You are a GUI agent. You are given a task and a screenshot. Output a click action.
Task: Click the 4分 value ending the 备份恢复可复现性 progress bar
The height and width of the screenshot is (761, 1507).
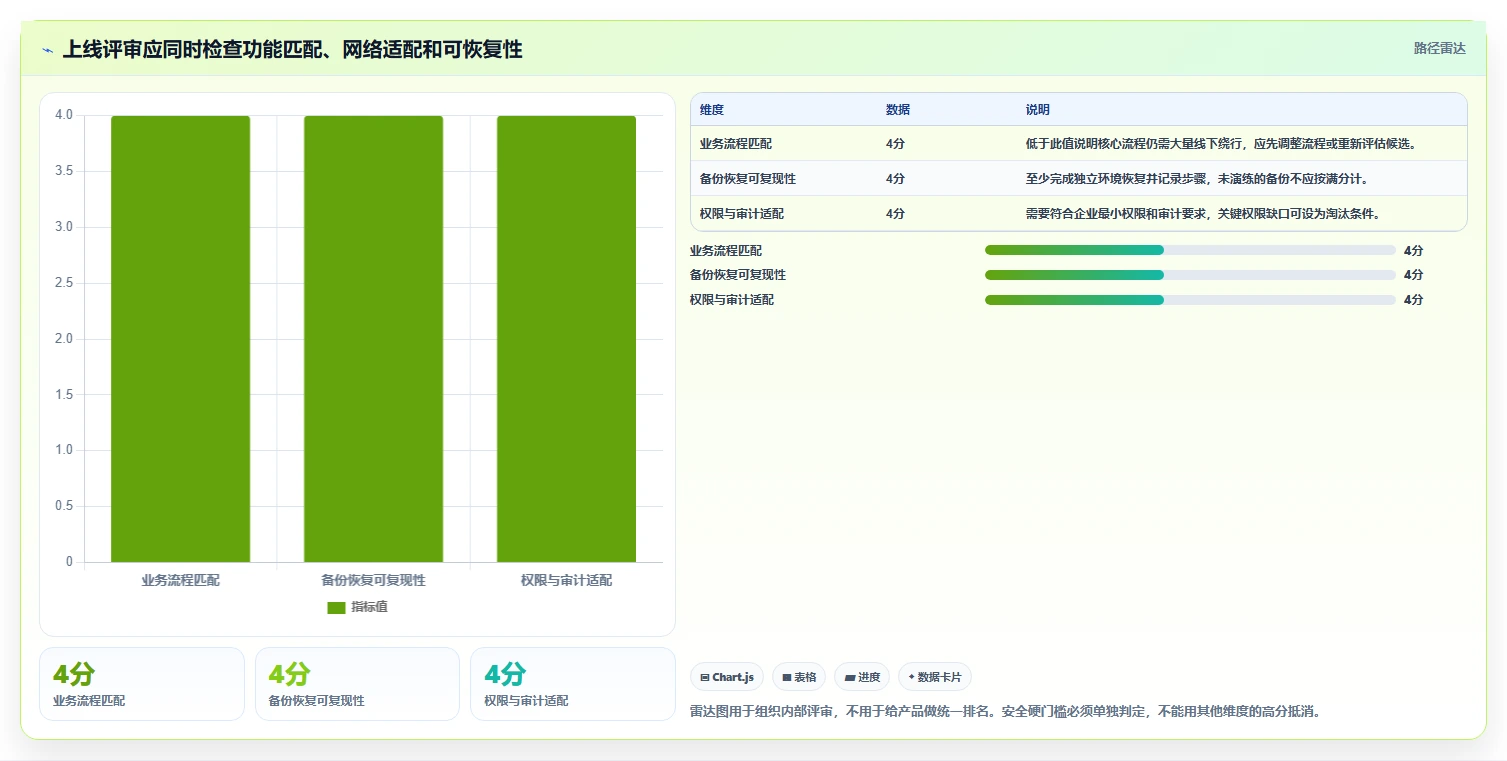pos(1413,275)
